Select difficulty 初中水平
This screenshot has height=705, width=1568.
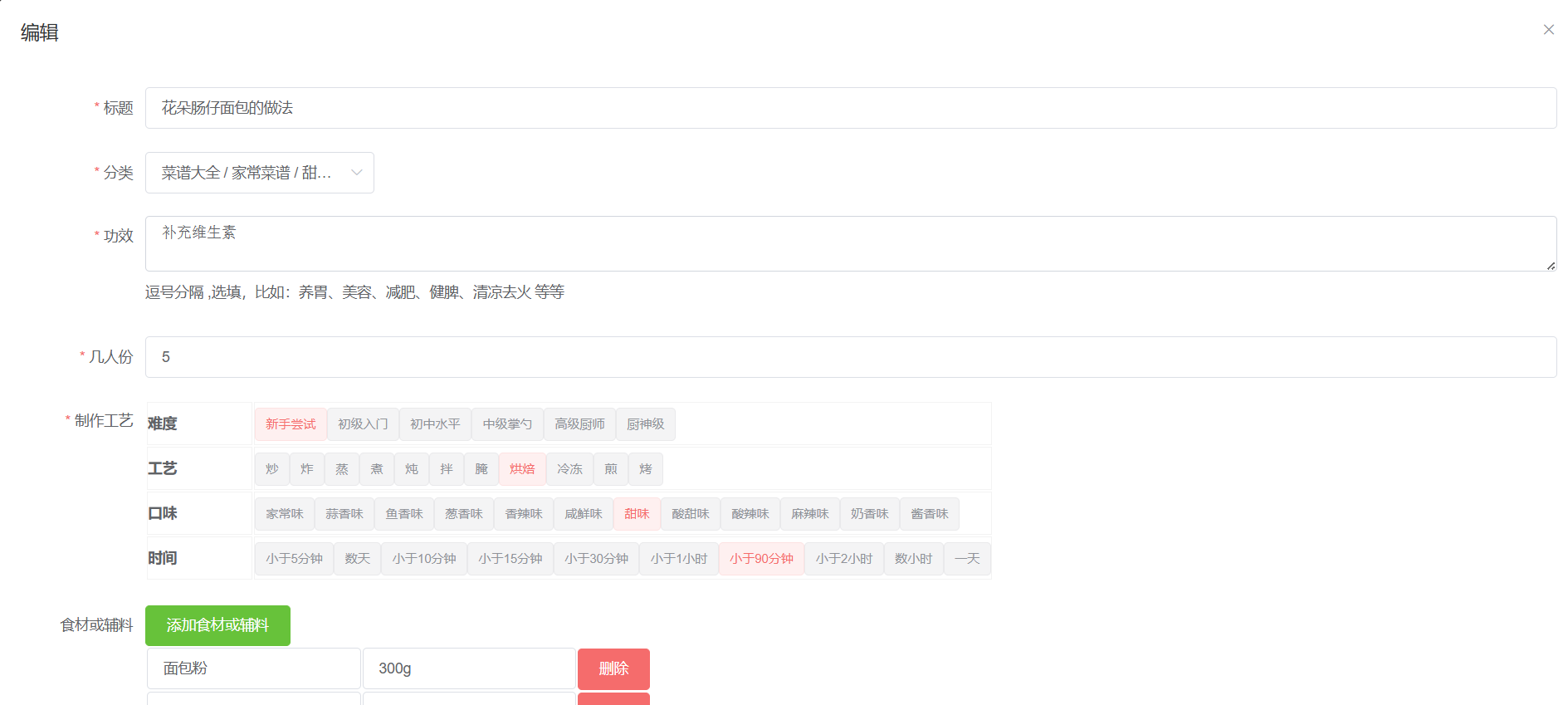click(x=435, y=424)
